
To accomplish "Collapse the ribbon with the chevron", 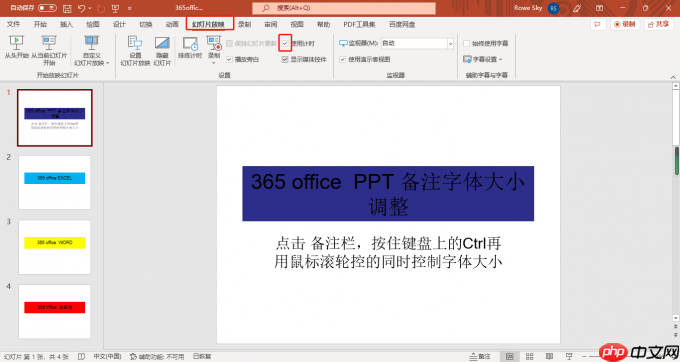I will [673, 77].
